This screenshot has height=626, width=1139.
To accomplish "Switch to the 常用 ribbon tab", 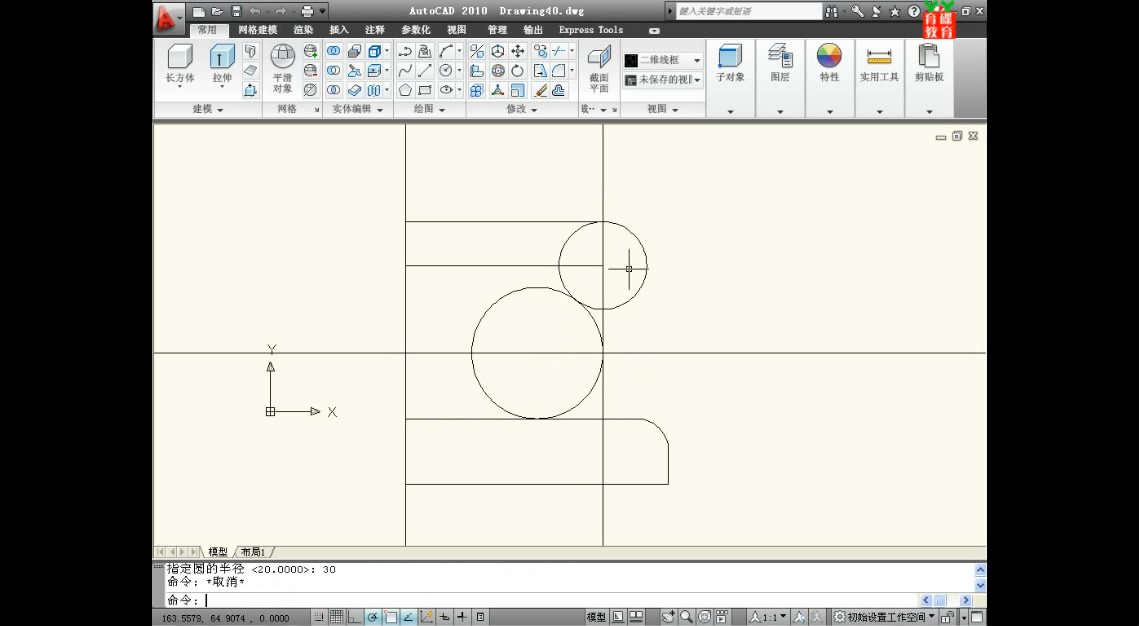I will pyautogui.click(x=207, y=30).
